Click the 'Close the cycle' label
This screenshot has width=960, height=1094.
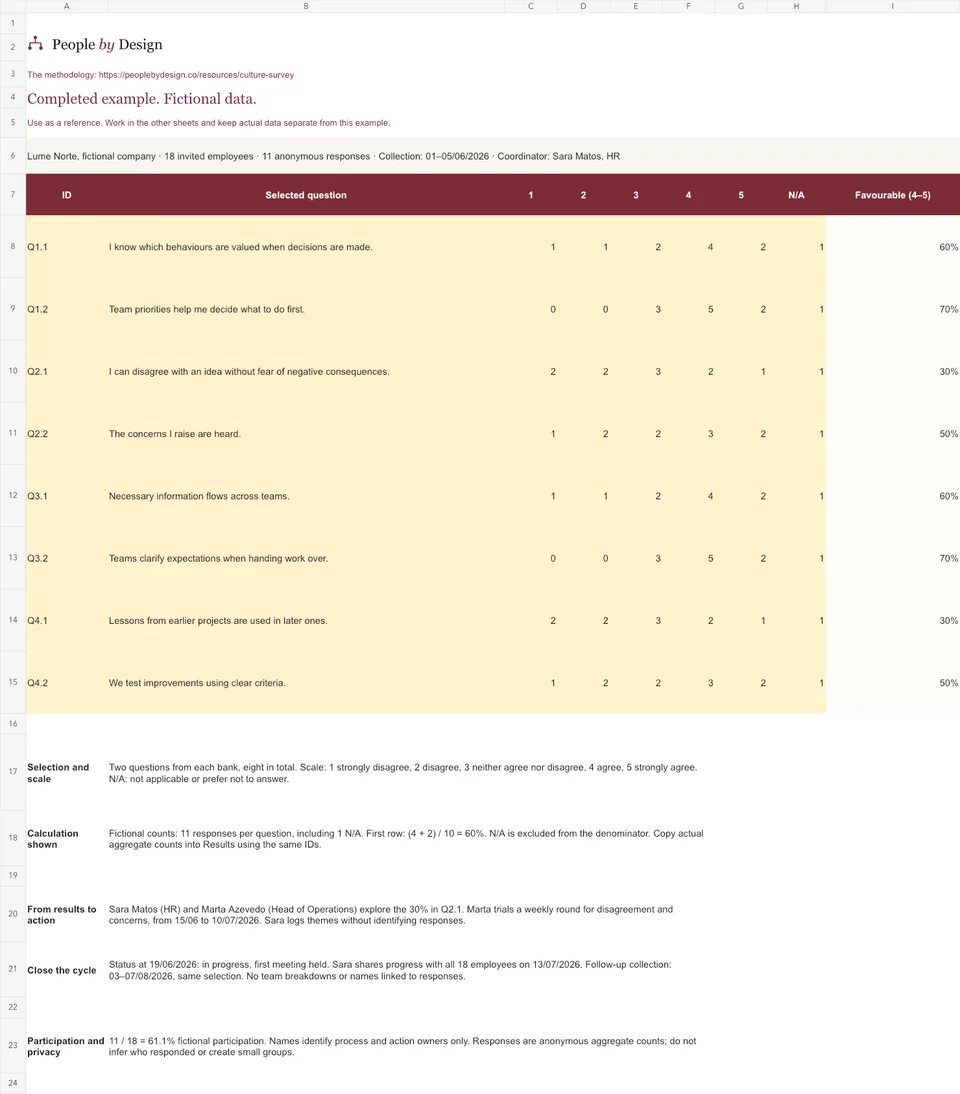[62, 971]
